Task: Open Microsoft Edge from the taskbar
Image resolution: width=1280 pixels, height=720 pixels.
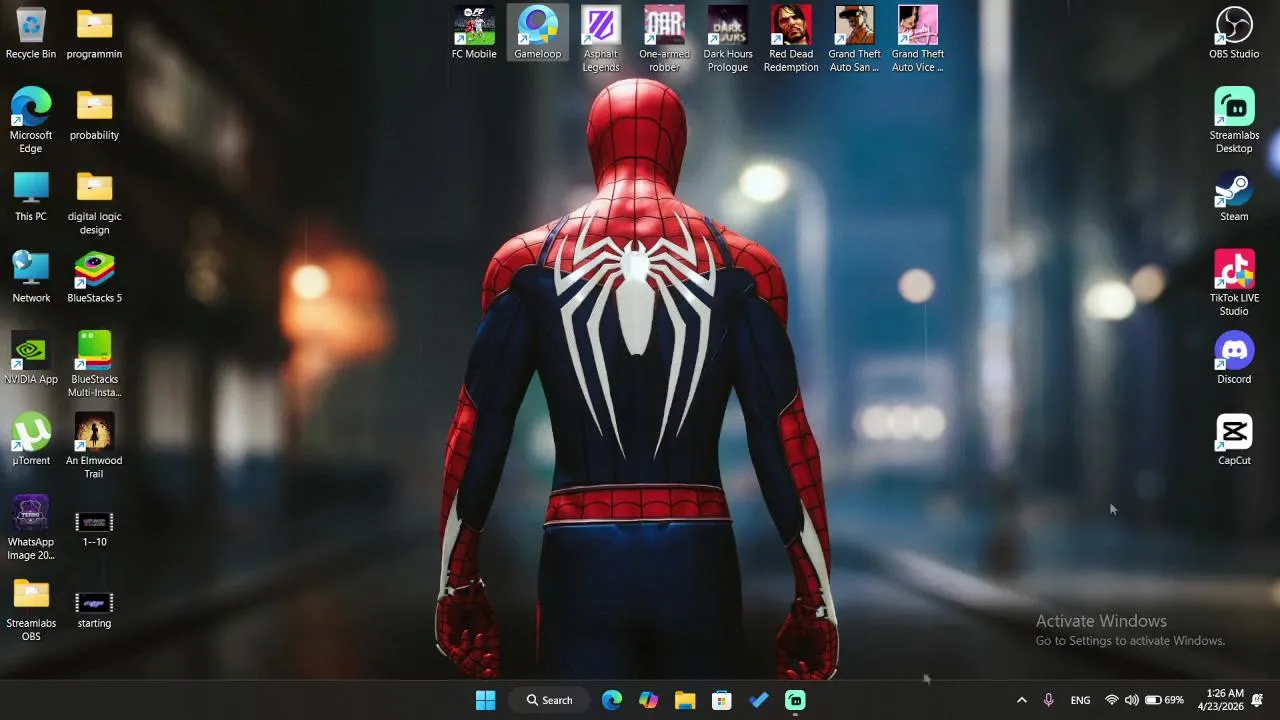Action: (x=612, y=700)
